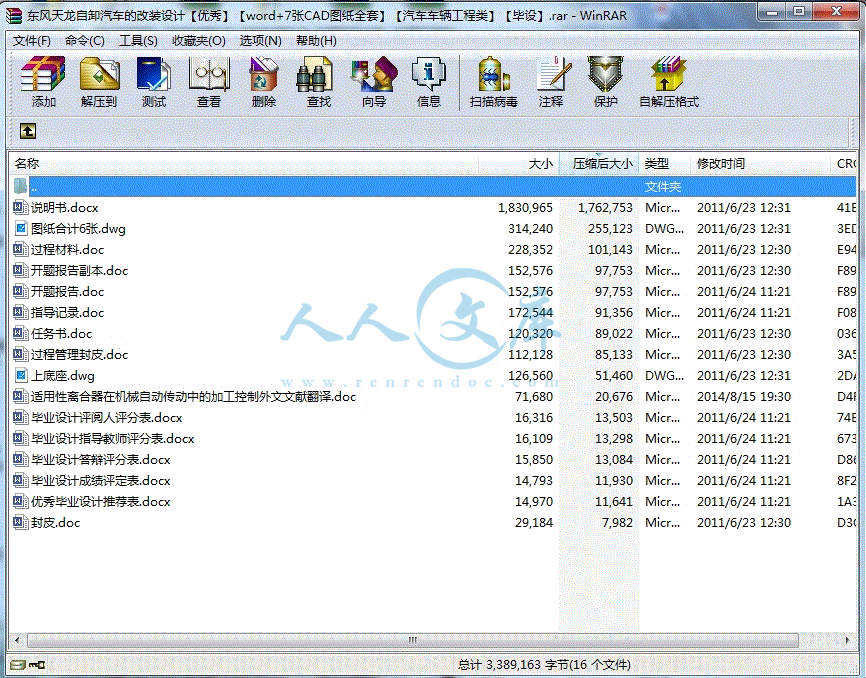
Task: Open the Help (帮助) menu
Action: pyautogui.click(x=316, y=41)
